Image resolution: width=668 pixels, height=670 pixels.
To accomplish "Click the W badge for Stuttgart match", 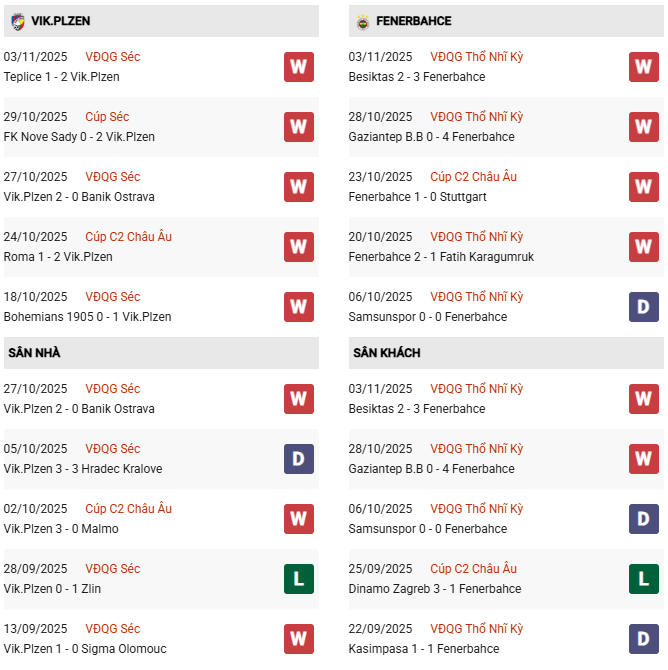I will tap(643, 187).
